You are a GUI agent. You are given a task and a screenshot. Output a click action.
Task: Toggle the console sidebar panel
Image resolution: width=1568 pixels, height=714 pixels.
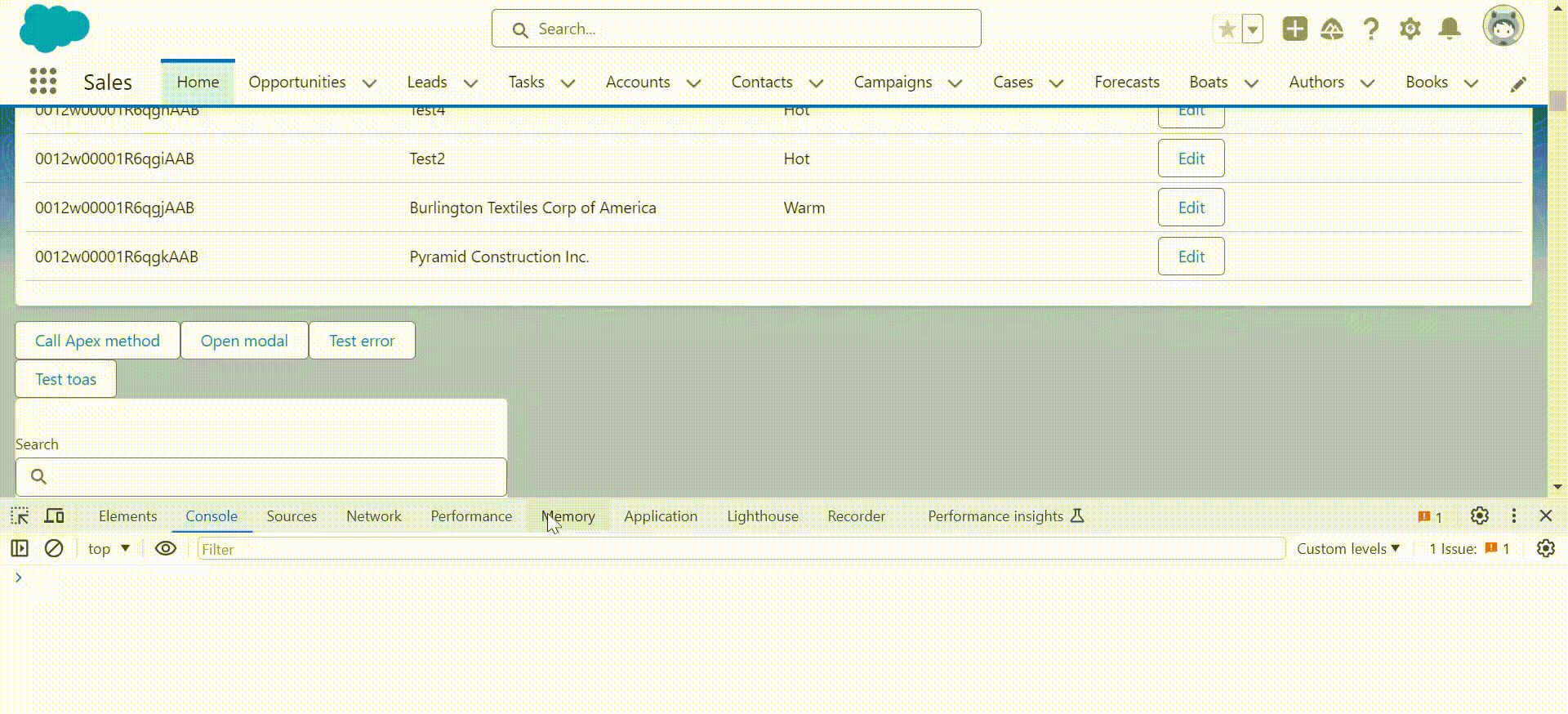point(20,548)
